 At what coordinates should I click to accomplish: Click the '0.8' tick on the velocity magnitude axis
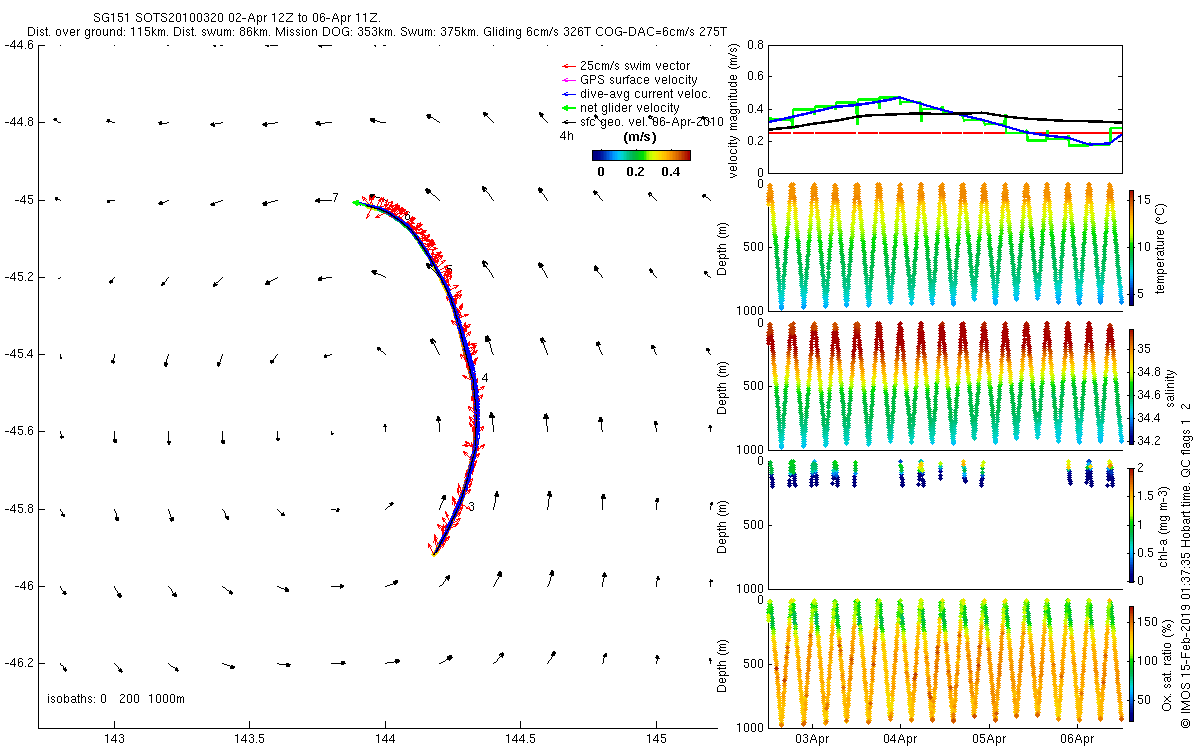point(756,45)
